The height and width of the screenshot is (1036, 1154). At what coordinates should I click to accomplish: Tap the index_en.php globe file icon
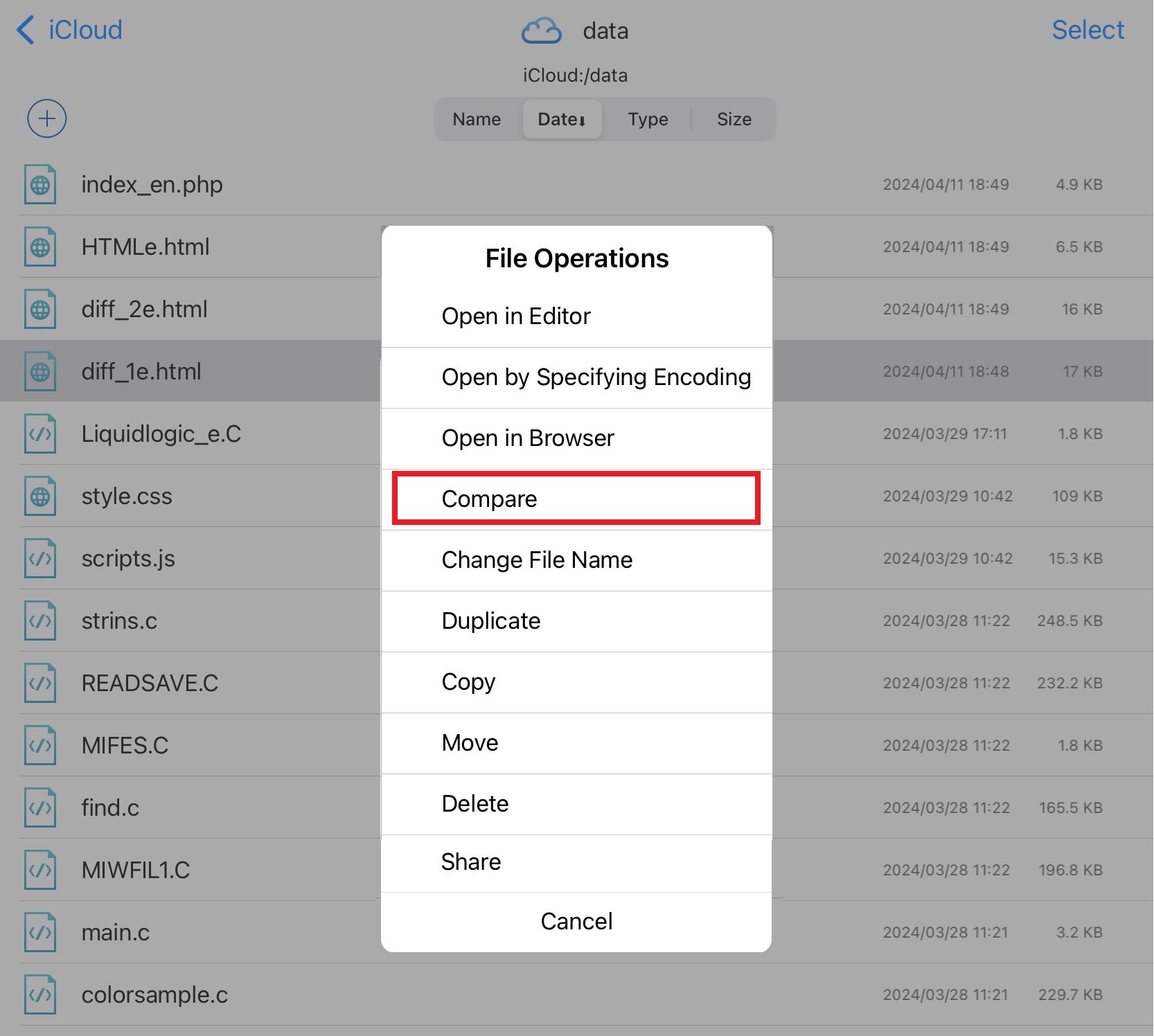tap(40, 185)
